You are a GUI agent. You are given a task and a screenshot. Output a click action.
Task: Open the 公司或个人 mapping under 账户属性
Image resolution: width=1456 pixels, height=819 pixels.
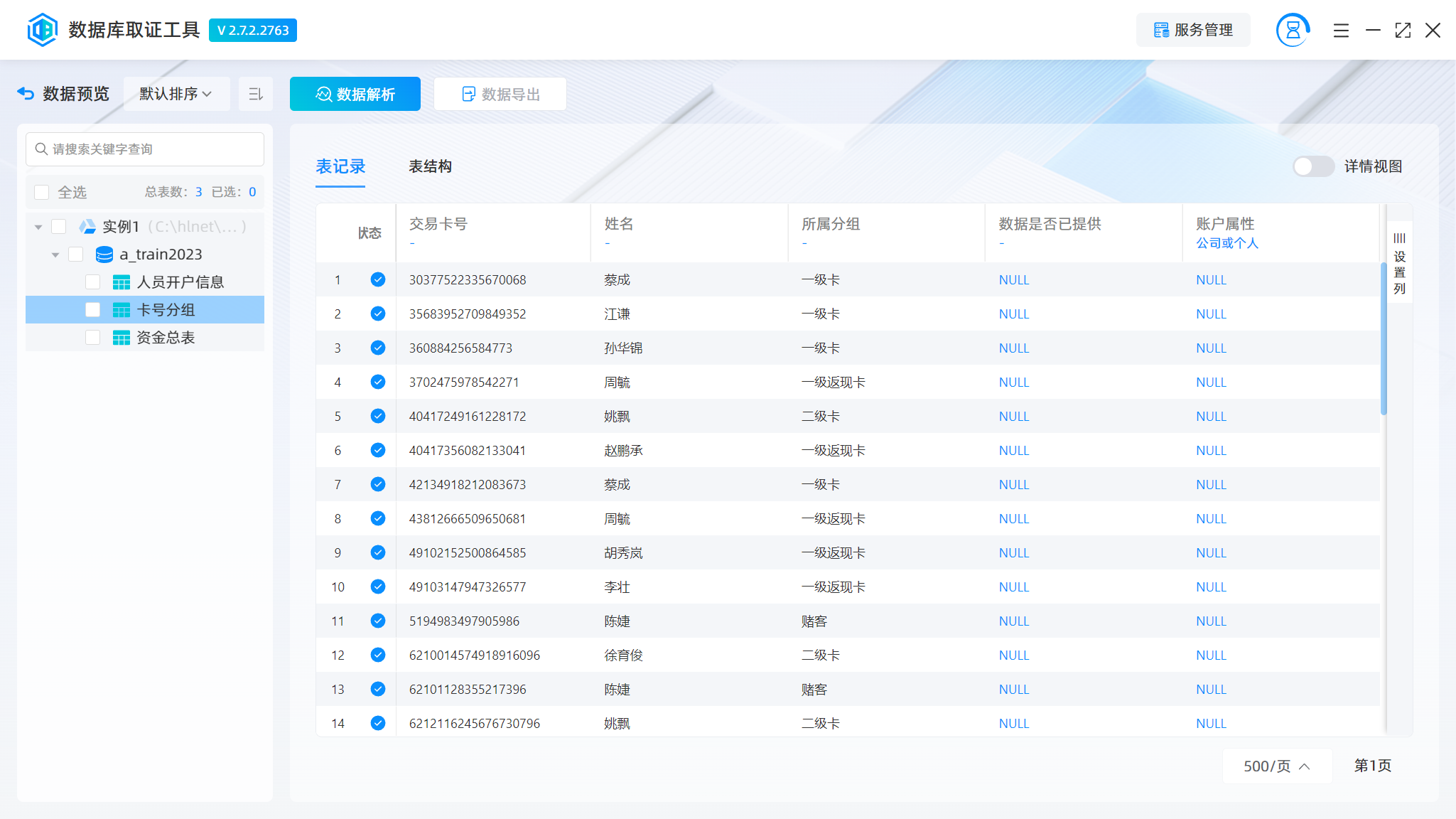click(1227, 243)
